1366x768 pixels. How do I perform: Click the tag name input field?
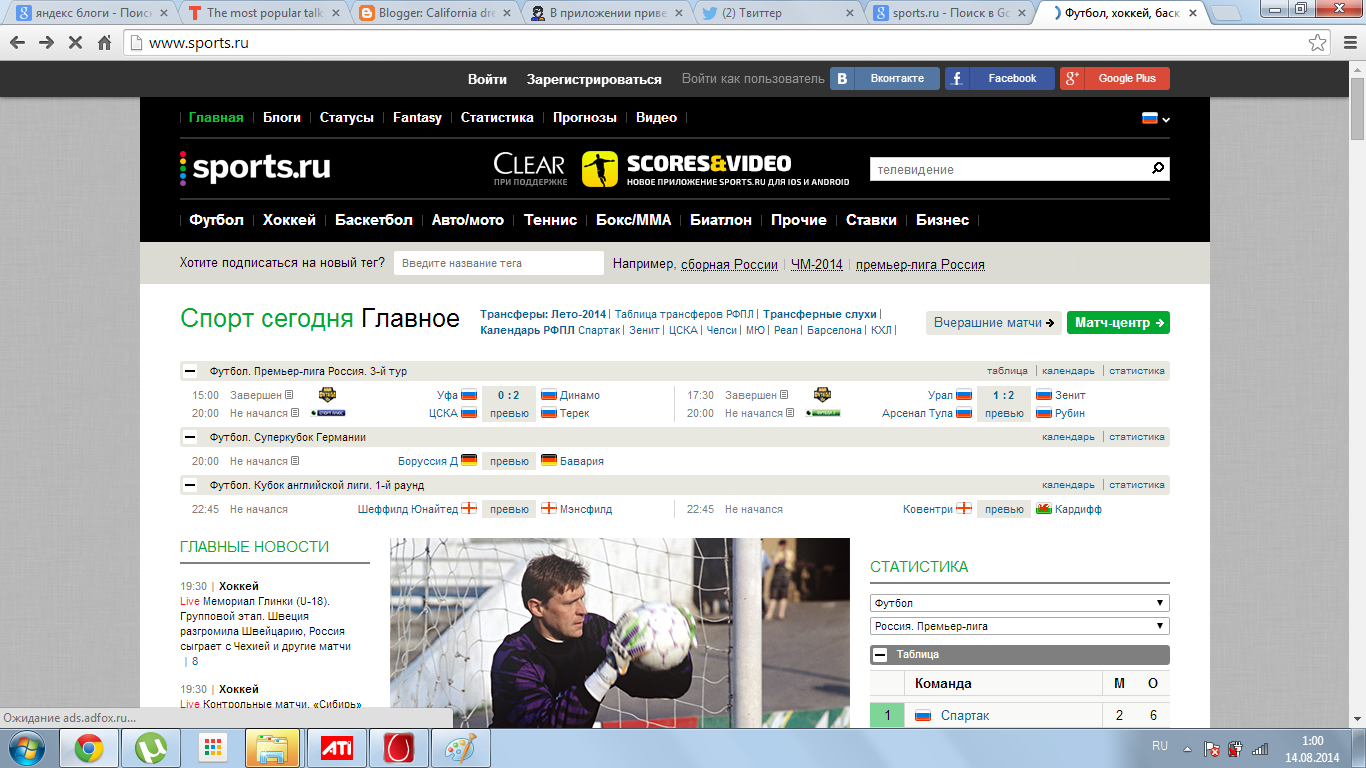(499, 263)
